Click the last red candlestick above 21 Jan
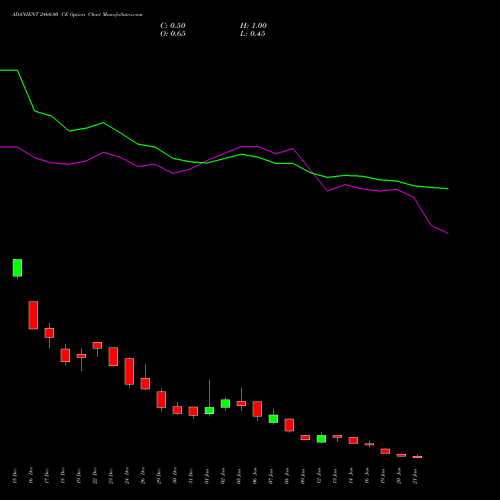Image resolution: width=500 pixels, height=500 pixels. (417, 457)
